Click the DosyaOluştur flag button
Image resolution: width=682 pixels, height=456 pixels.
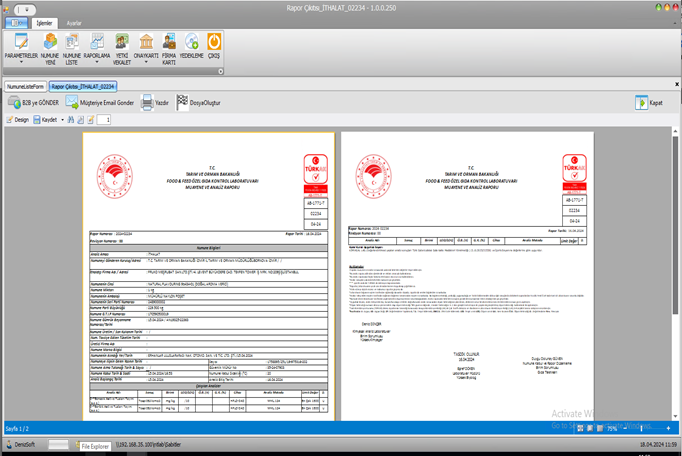pos(198,103)
